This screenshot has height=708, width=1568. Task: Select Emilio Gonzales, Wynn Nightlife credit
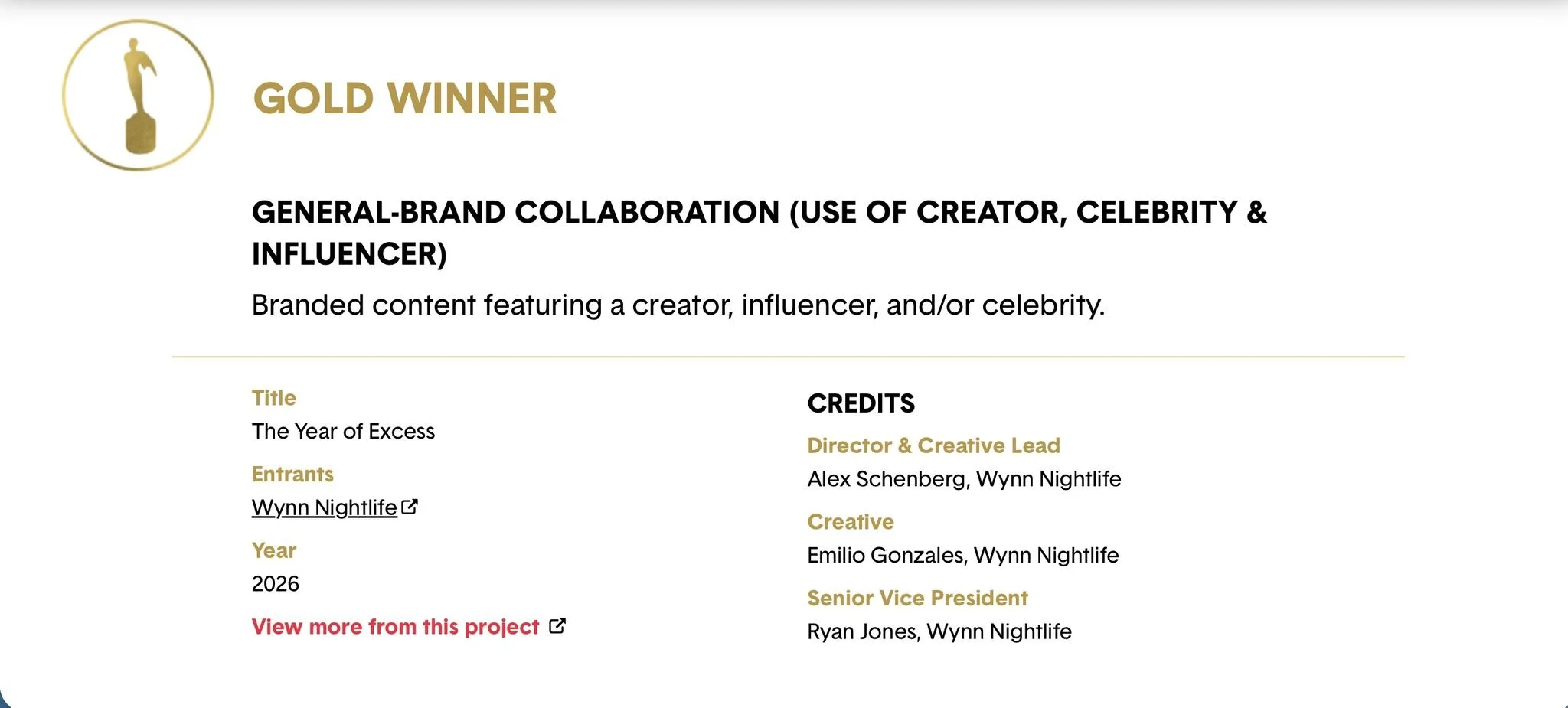[963, 555]
